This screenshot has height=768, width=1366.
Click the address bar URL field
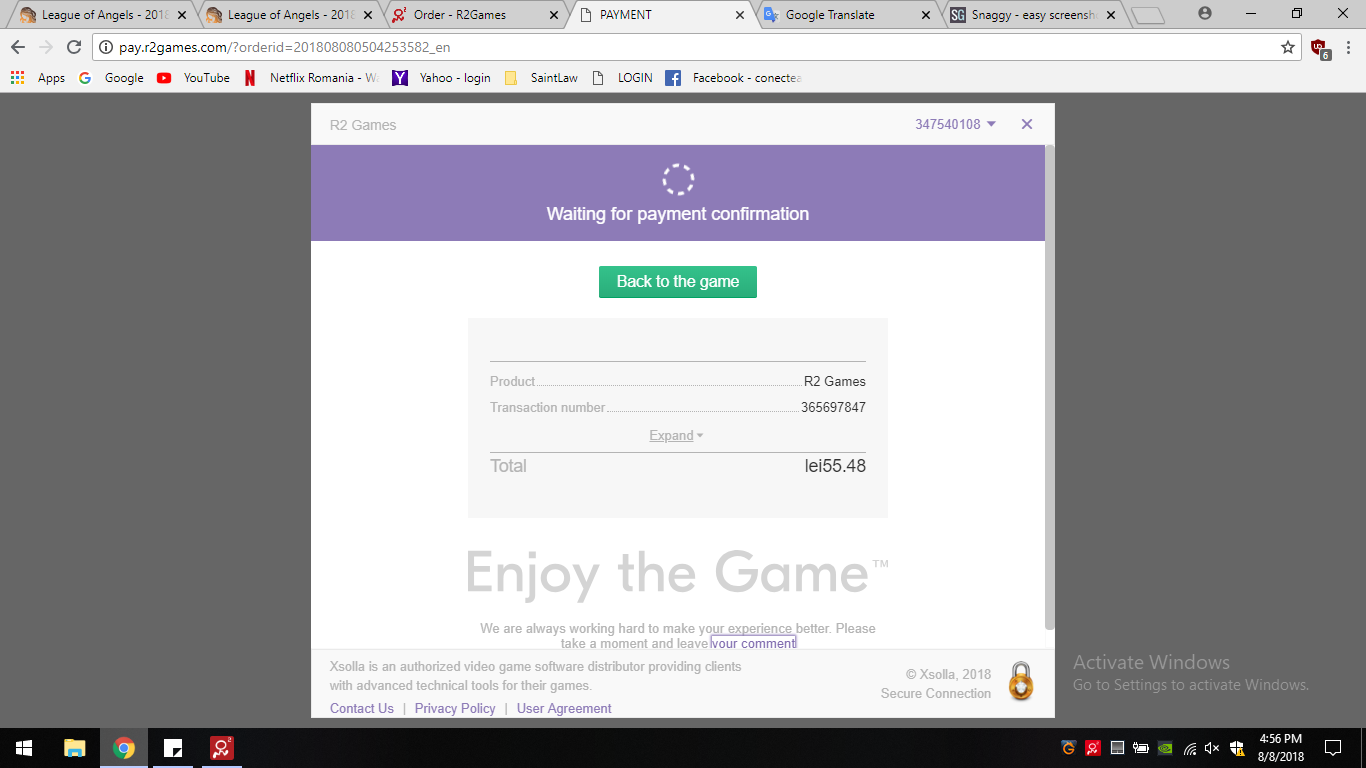point(680,47)
